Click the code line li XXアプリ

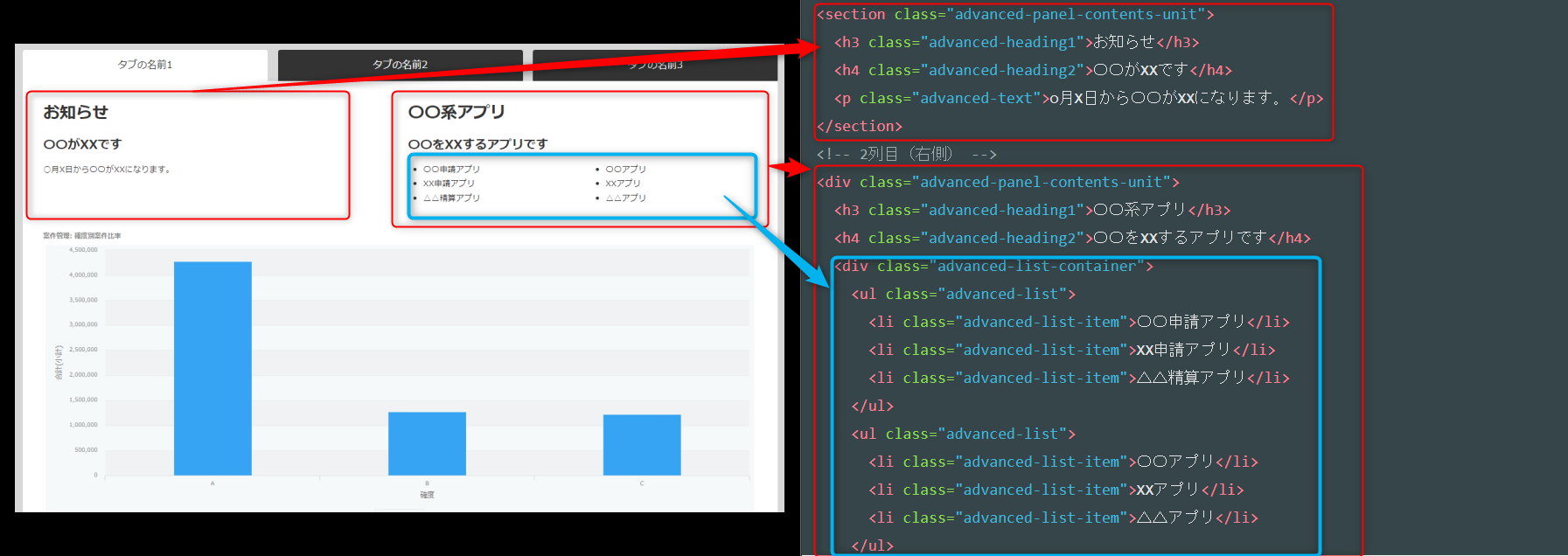pyautogui.click(x=1056, y=490)
